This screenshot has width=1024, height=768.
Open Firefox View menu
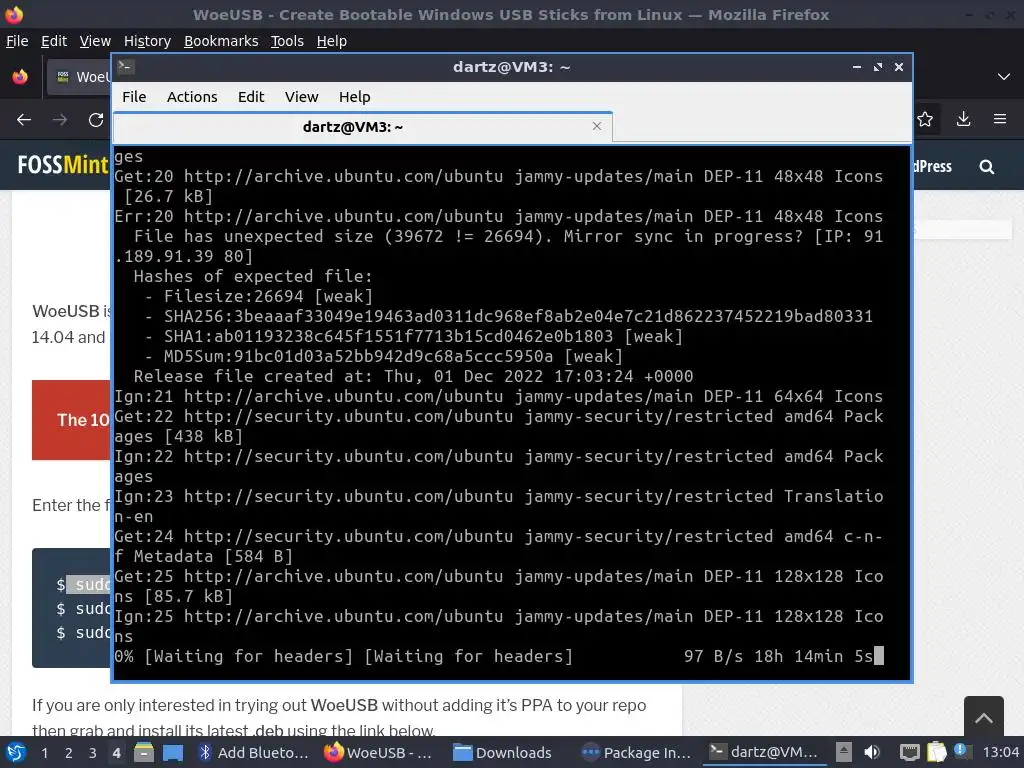pyautogui.click(x=95, y=40)
